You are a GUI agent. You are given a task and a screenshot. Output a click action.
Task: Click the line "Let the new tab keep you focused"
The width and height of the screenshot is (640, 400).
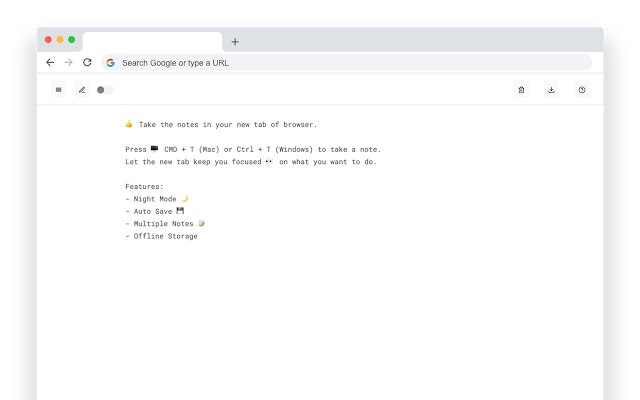pyautogui.click(x=251, y=162)
